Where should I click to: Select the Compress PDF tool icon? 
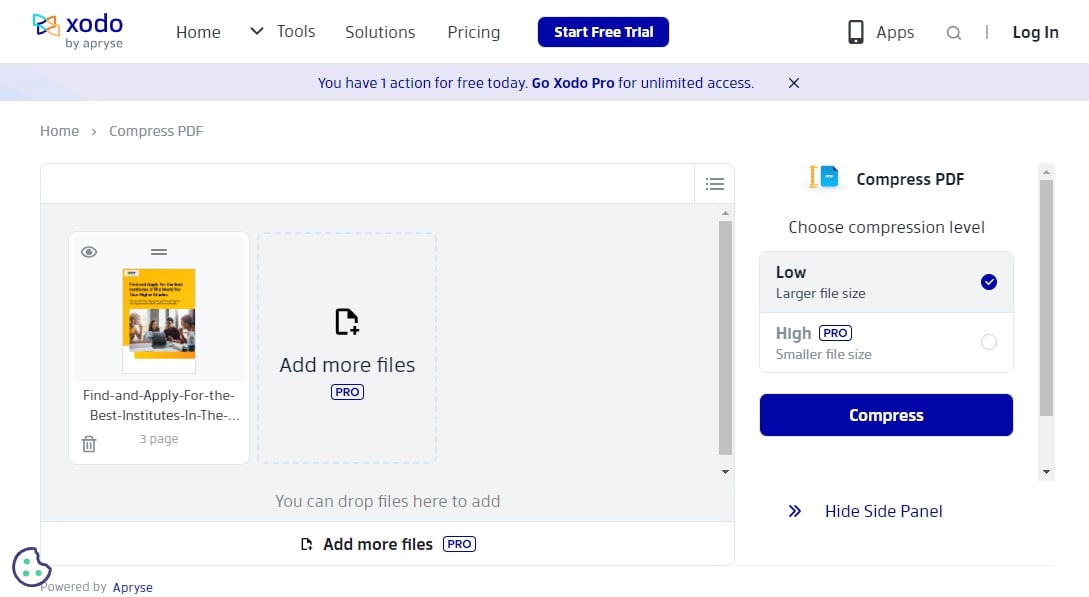[x=822, y=178]
